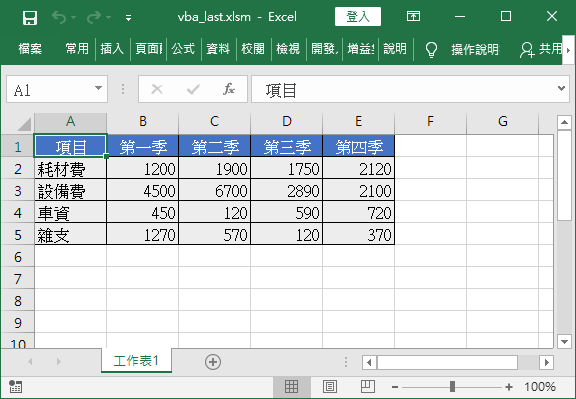The width and height of the screenshot is (576, 399).
Task: Switch to the 校閱 ribbon tab
Action: [x=253, y=48]
